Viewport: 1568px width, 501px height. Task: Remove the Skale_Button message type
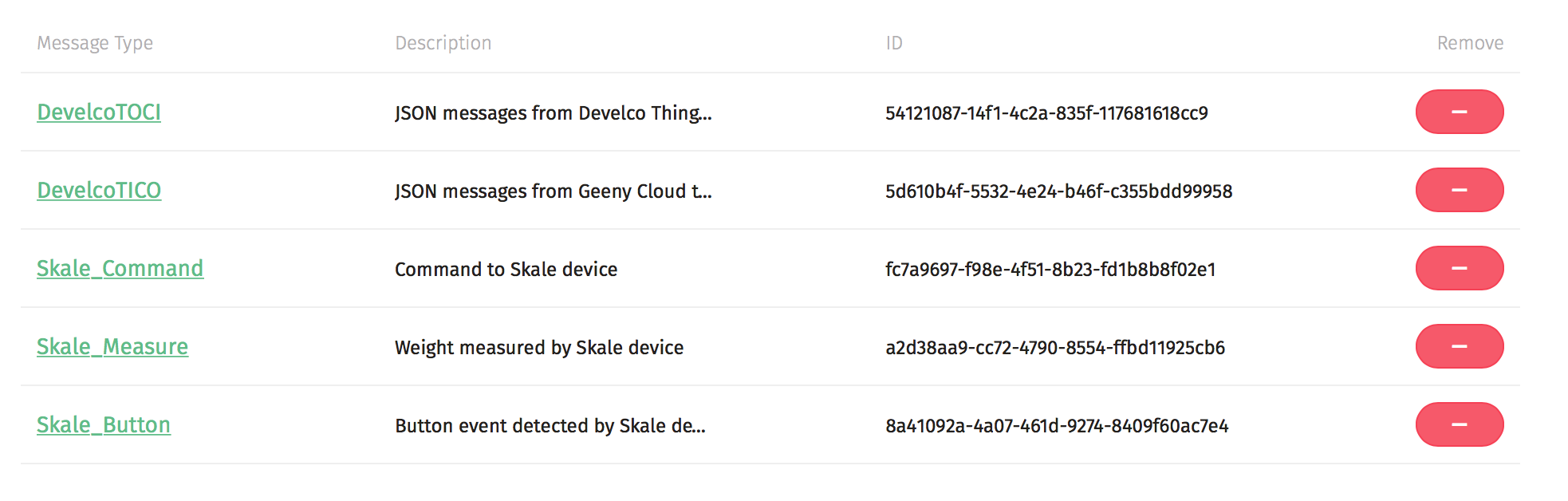tap(1459, 424)
